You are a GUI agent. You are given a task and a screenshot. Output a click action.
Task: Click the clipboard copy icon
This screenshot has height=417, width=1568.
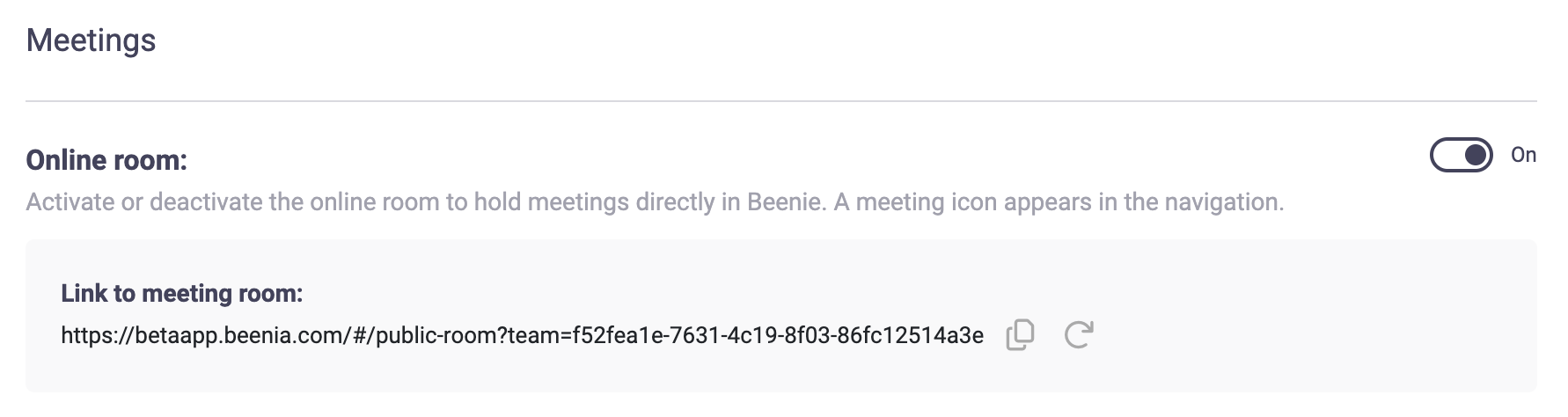(1020, 335)
